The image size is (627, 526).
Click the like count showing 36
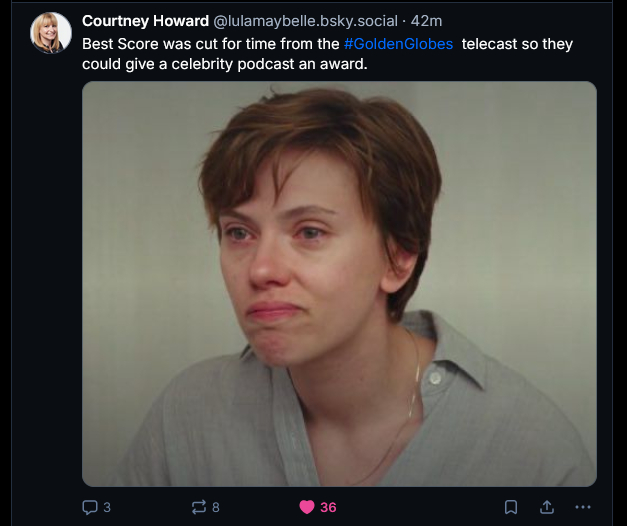point(328,507)
